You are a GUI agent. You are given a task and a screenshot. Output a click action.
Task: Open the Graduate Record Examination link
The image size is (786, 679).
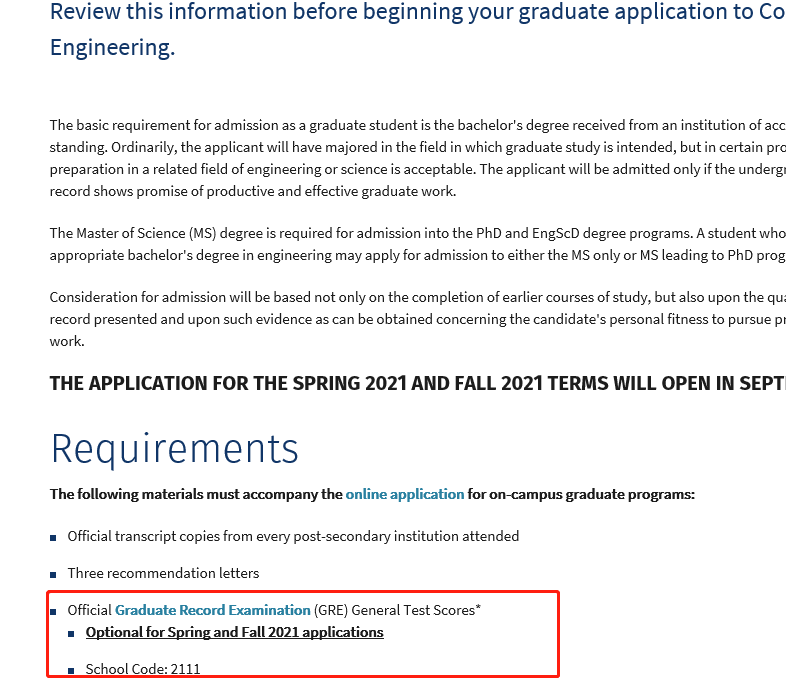click(x=213, y=610)
